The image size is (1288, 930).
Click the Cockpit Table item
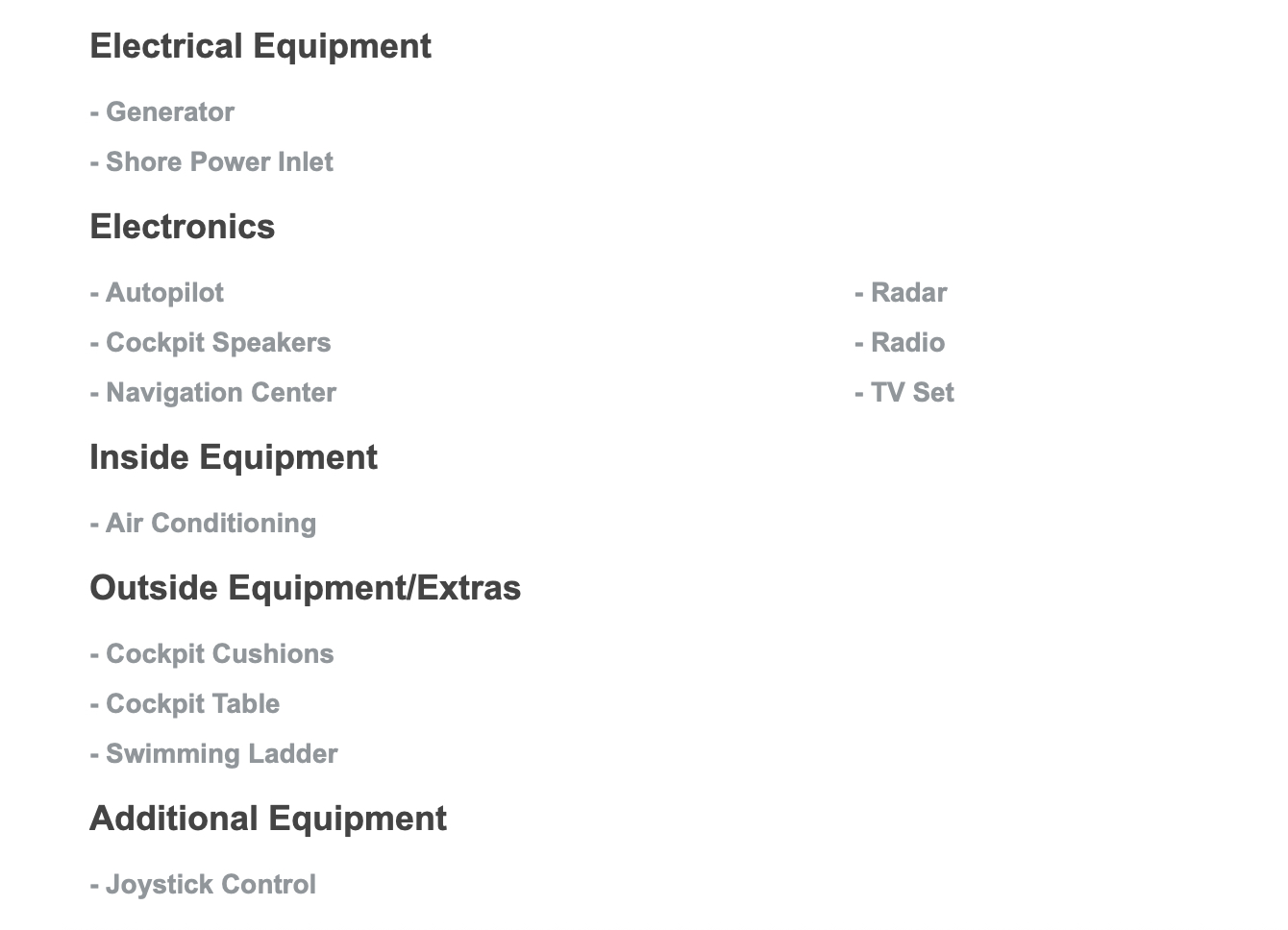click(x=192, y=704)
